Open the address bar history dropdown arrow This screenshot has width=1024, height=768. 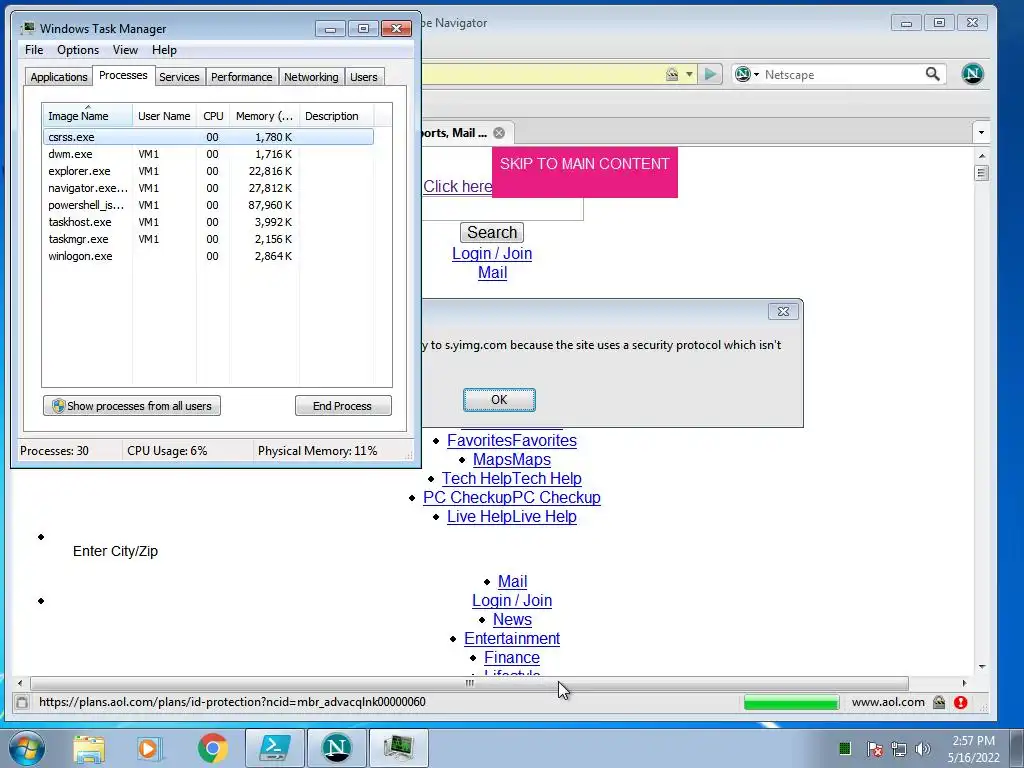tap(689, 74)
